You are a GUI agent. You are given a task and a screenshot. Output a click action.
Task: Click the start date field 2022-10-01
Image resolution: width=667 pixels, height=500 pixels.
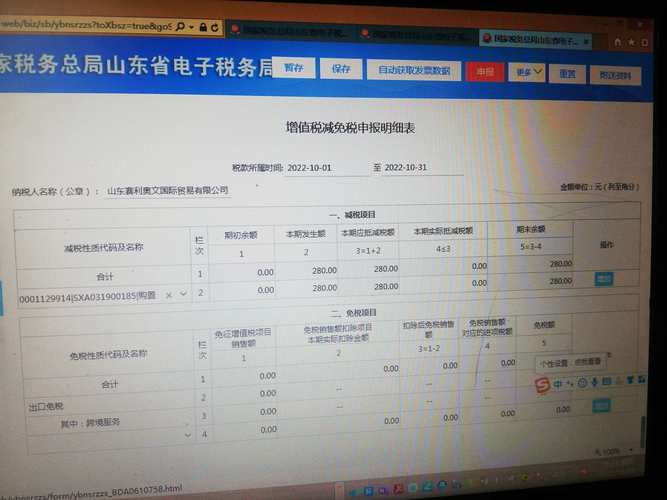(326, 168)
